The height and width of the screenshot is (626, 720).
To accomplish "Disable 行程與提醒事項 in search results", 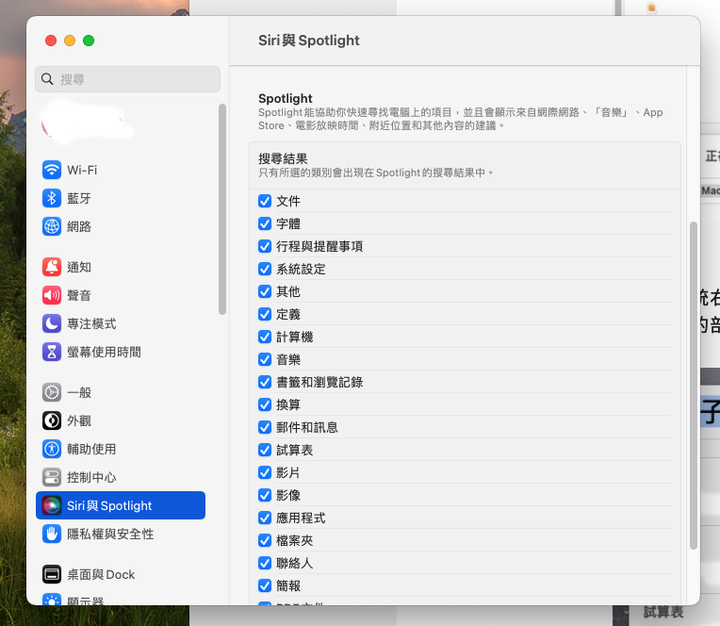I will [264, 246].
